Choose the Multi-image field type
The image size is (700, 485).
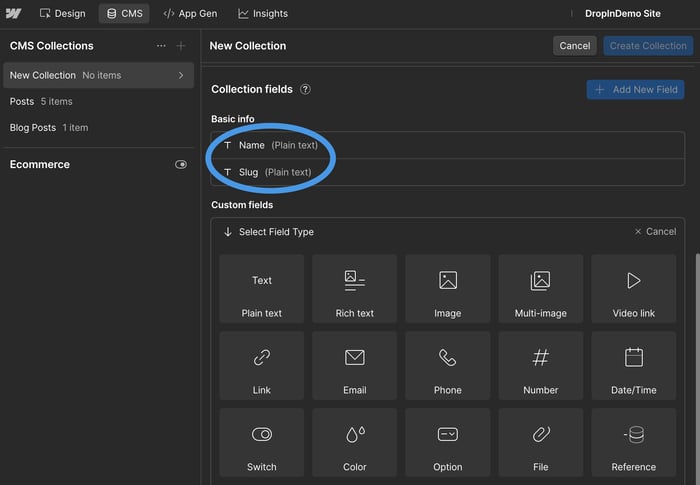[x=541, y=289]
